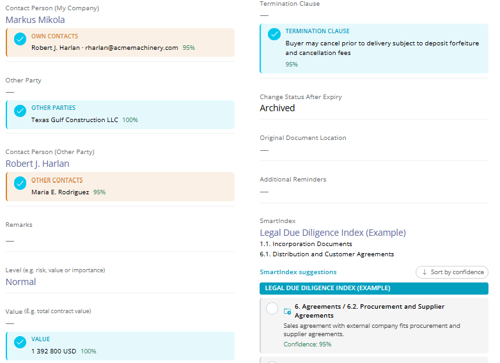This screenshot has width=500, height=363.
Task: Click the Confidence: 95% label
Action: click(x=307, y=344)
